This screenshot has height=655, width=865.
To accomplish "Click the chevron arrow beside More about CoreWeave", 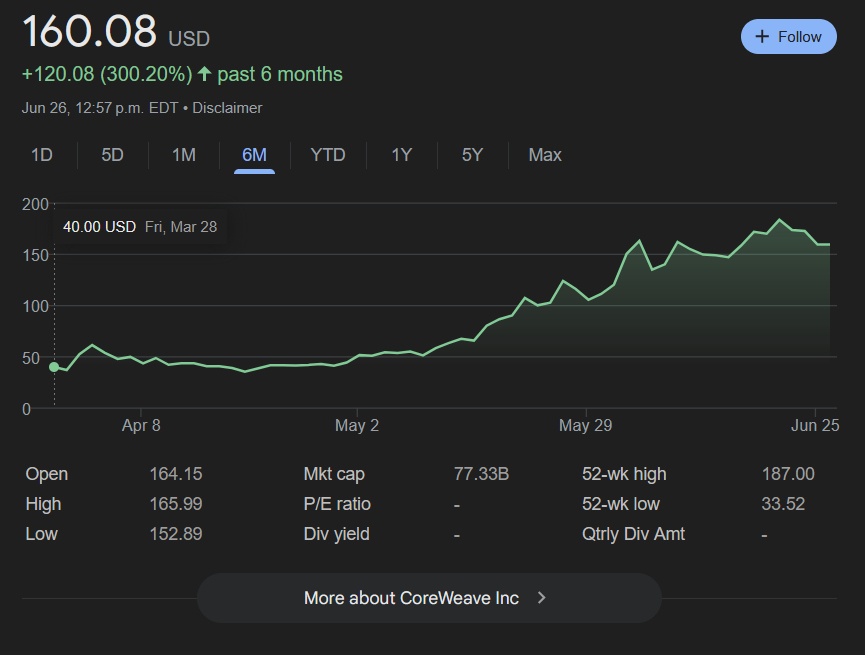I will tap(541, 598).
